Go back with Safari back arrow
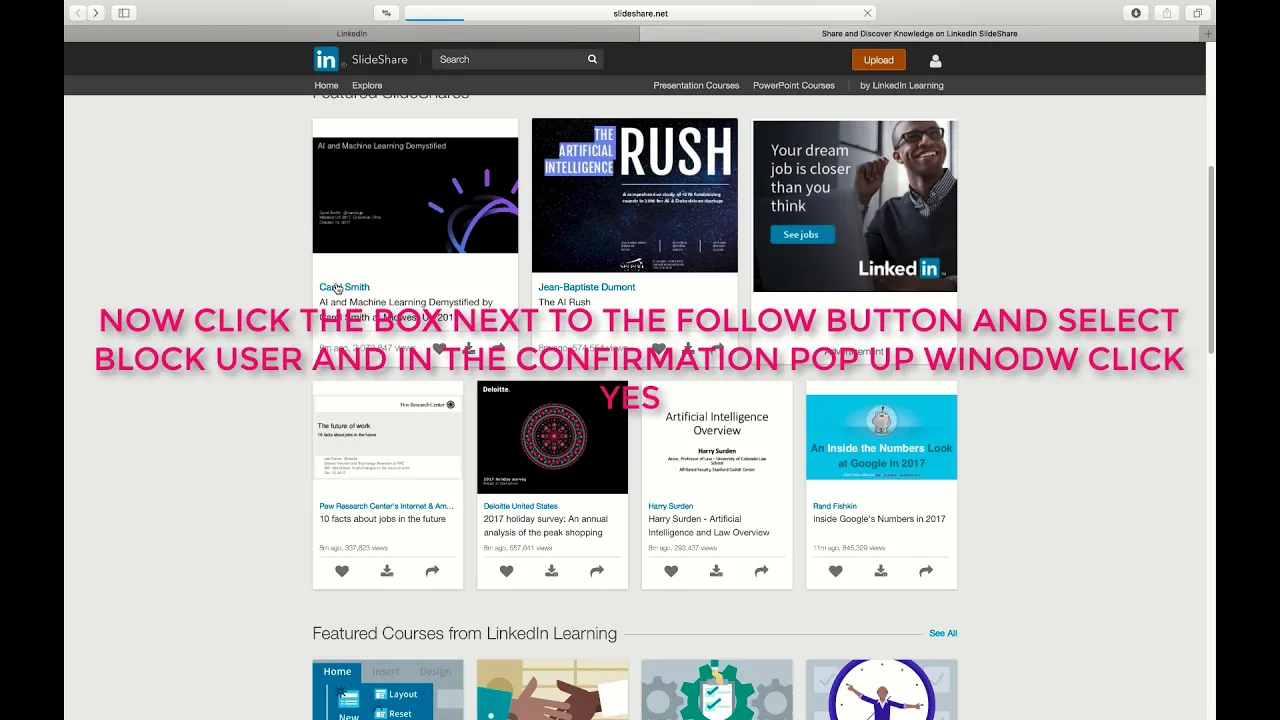Image resolution: width=1280 pixels, height=720 pixels. click(78, 13)
